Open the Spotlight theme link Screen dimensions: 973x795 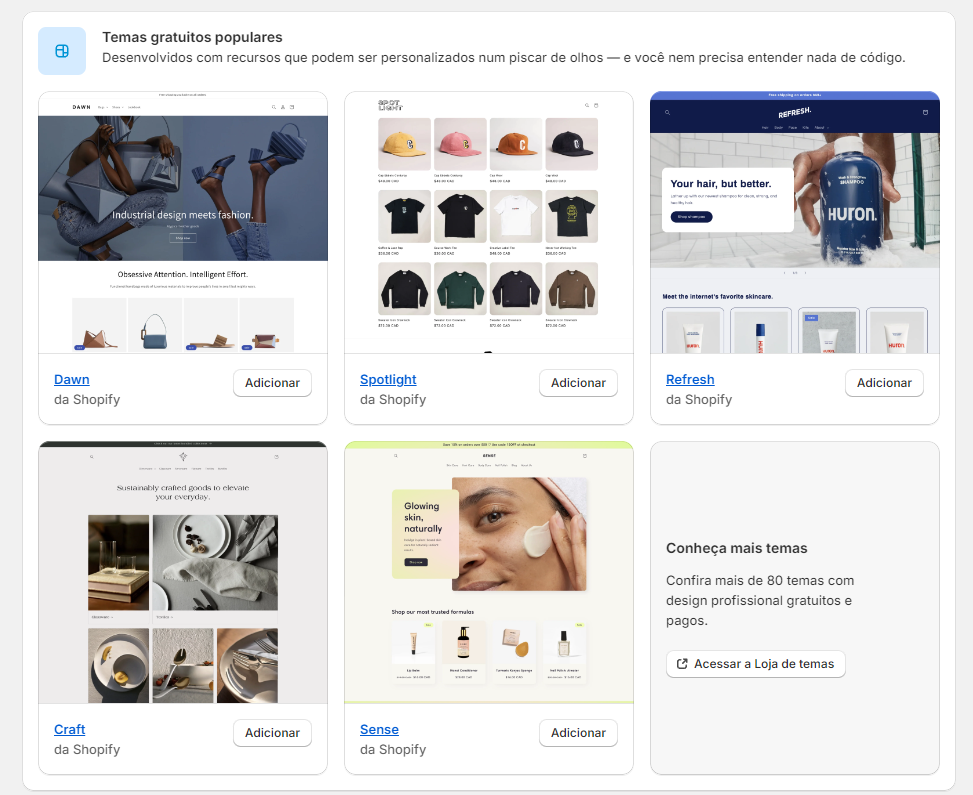coord(388,379)
